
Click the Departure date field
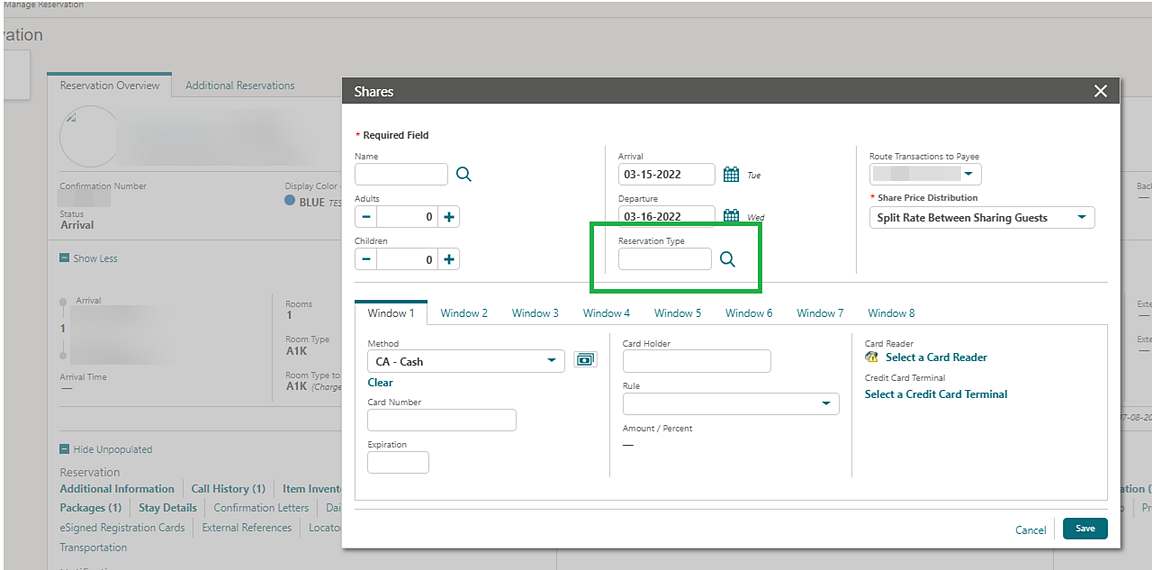pos(666,216)
